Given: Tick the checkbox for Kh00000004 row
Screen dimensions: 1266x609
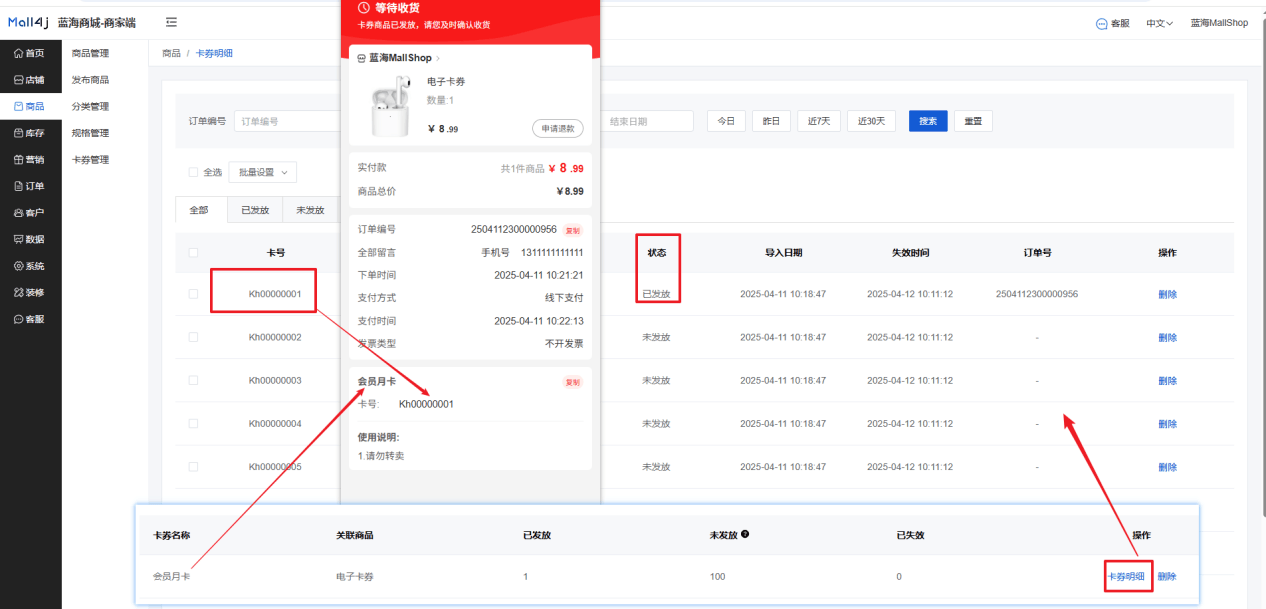Looking at the screenshot, I should pyautogui.click(x=194, y=423).
